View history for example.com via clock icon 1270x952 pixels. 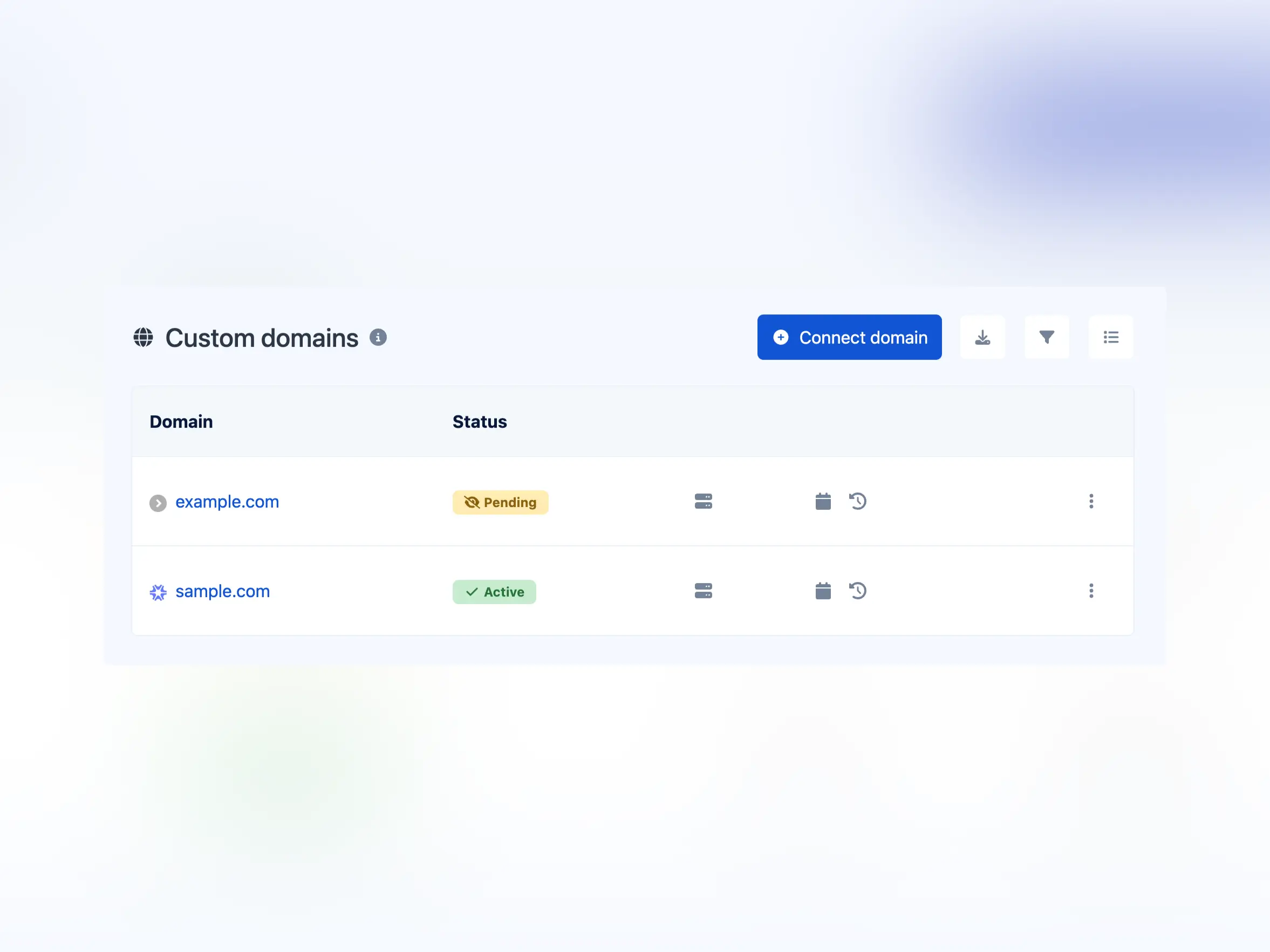pyautogui.click(x=858, y=502)
